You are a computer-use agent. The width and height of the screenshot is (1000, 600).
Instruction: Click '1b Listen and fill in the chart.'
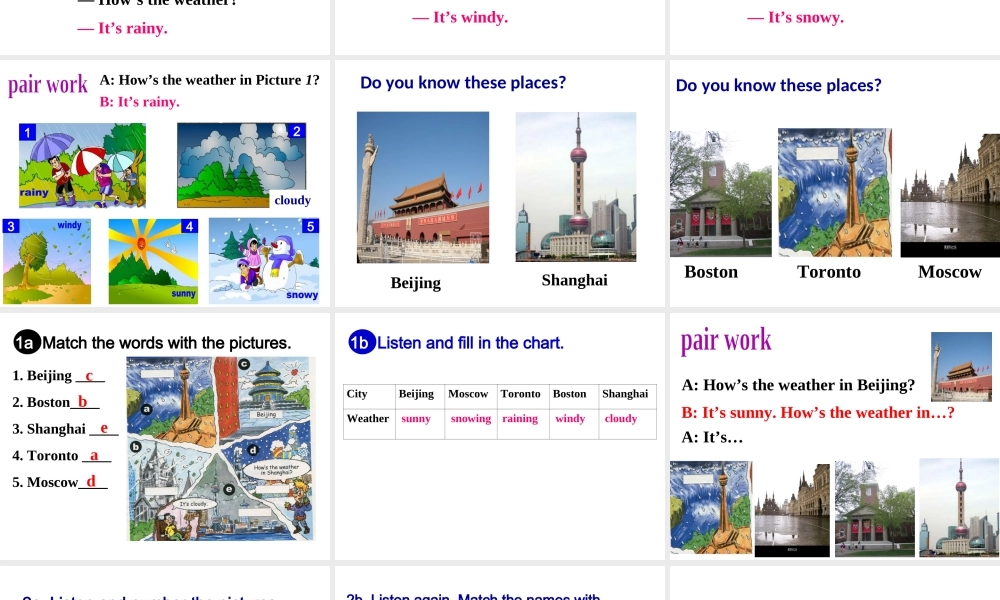pos(456,343)
